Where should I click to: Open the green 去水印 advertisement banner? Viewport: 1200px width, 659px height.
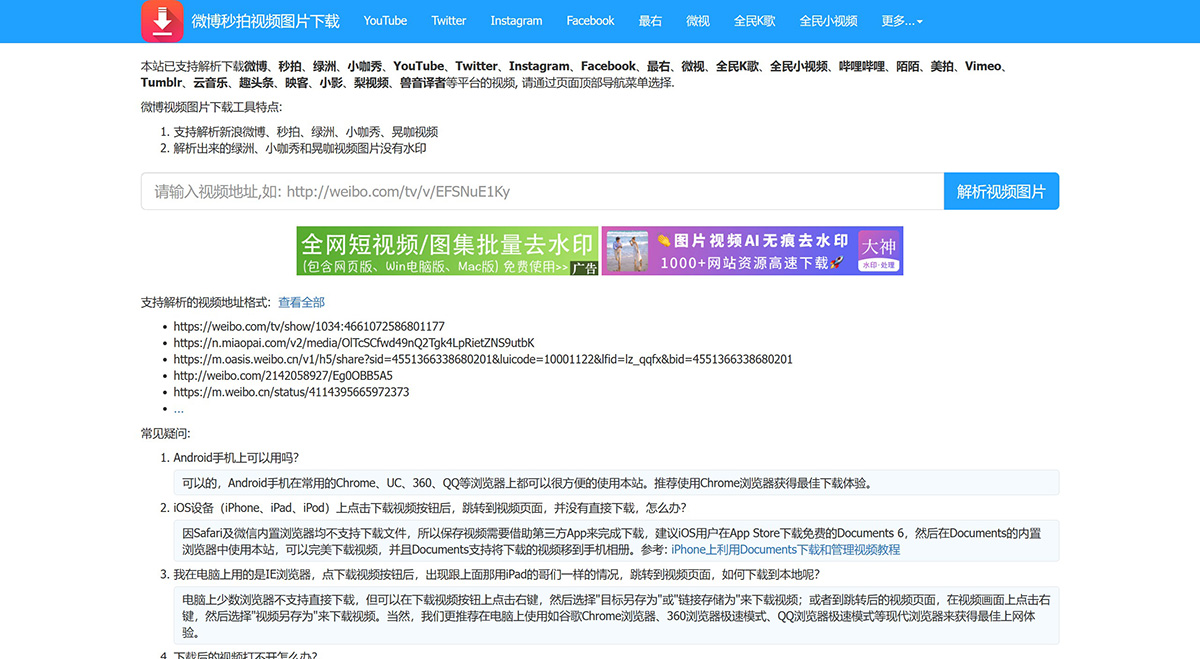pyautogui.click(x=446, y=250)
